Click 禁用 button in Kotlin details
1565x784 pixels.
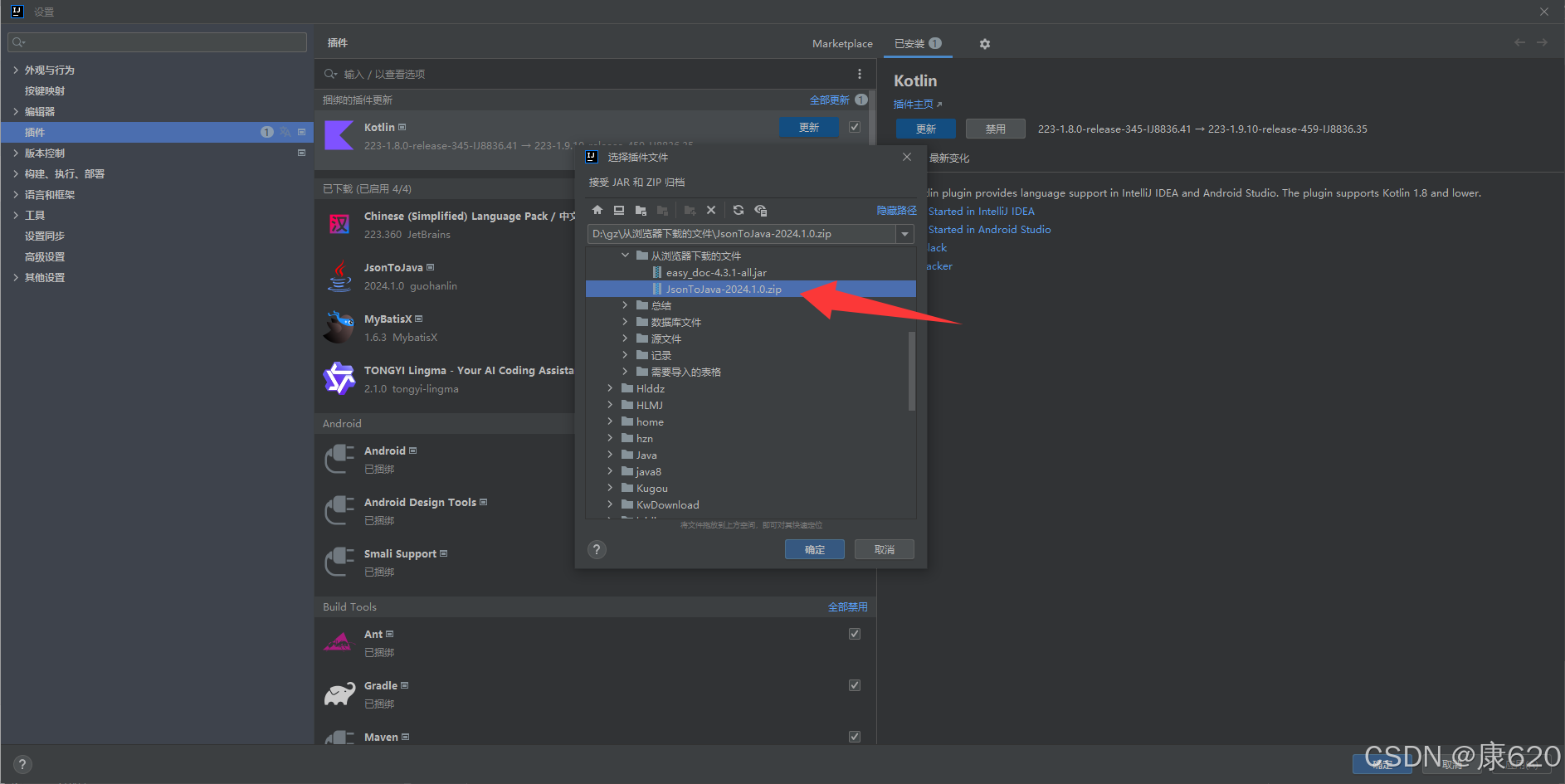click(x=996, y=129)
